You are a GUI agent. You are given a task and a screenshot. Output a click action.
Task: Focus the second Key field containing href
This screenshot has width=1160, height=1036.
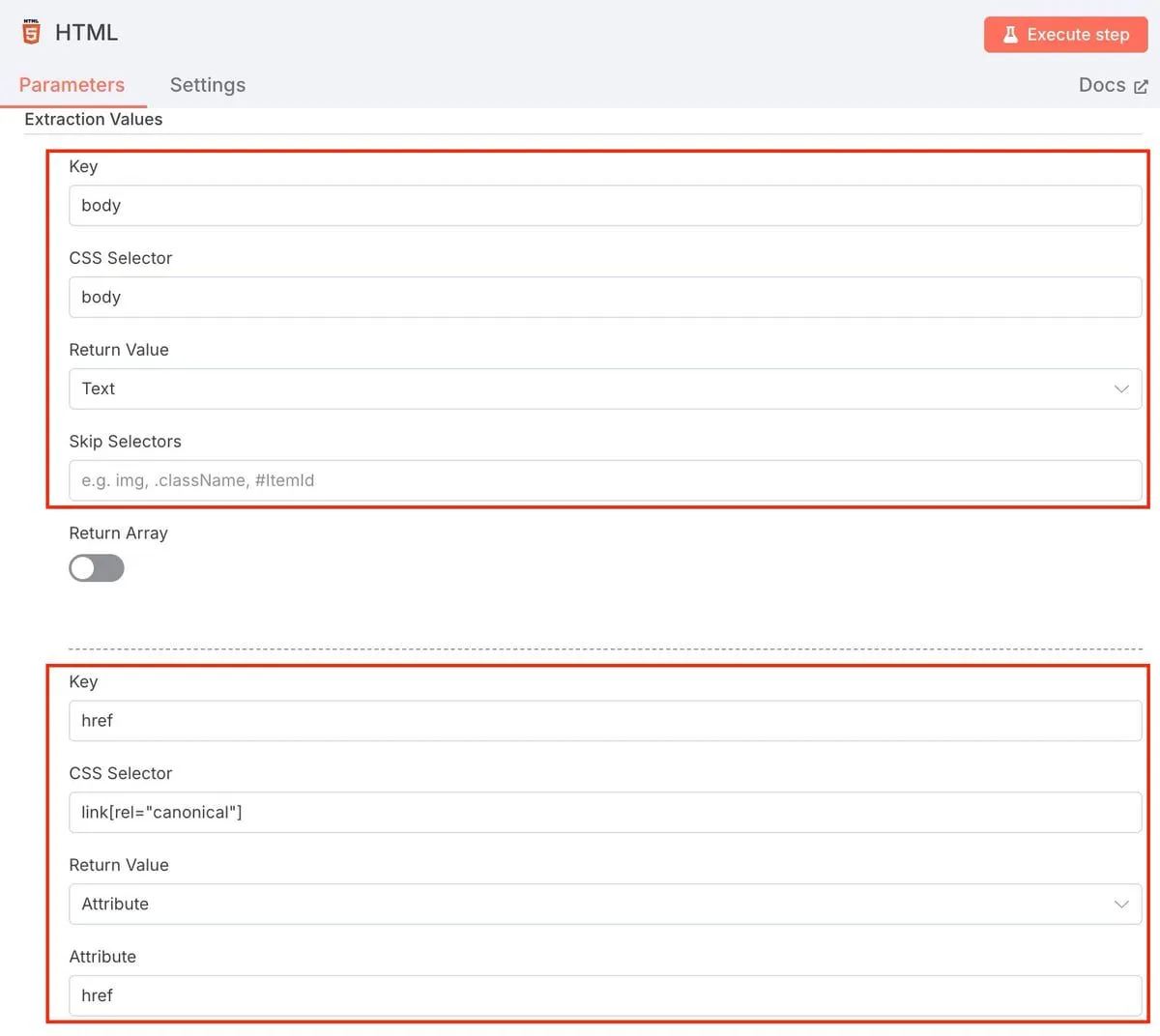(x=604, y=721)
